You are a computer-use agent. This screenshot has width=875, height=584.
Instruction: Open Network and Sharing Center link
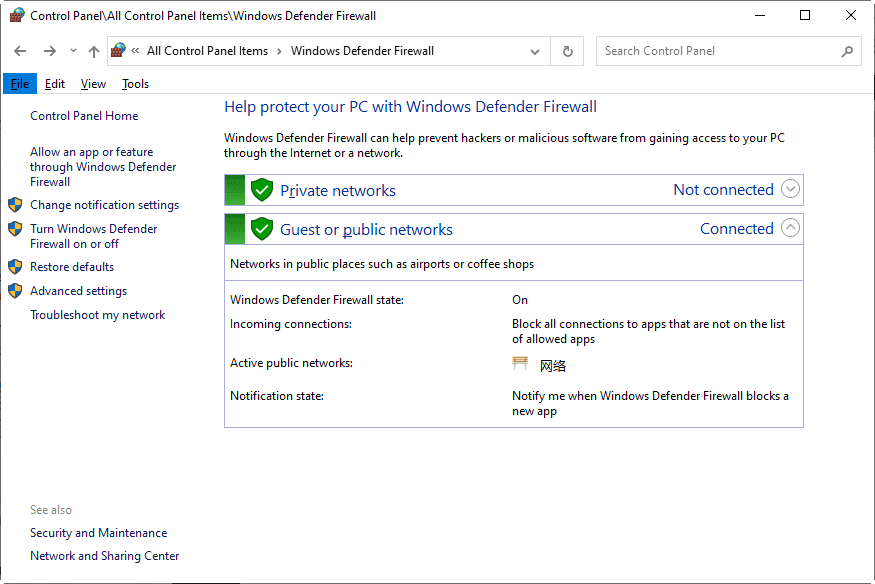coord(104,556)
